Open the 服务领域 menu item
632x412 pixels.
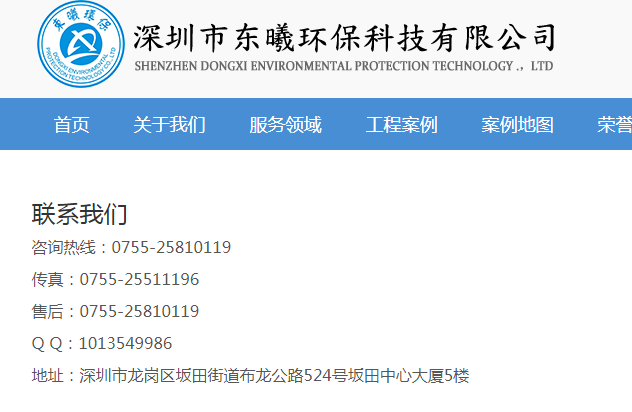coord(285,125)
